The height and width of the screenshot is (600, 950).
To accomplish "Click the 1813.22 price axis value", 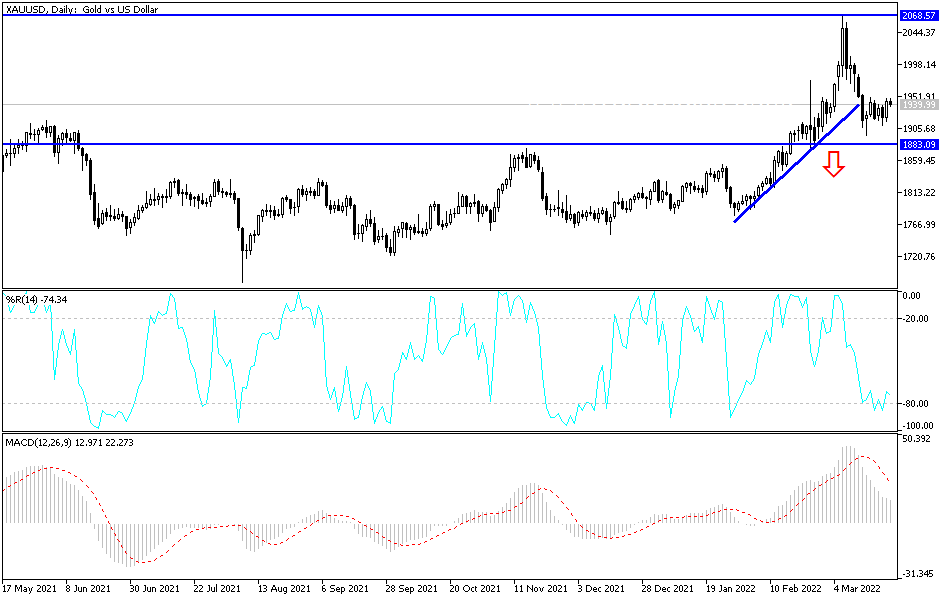I will [x=919, y=193].
